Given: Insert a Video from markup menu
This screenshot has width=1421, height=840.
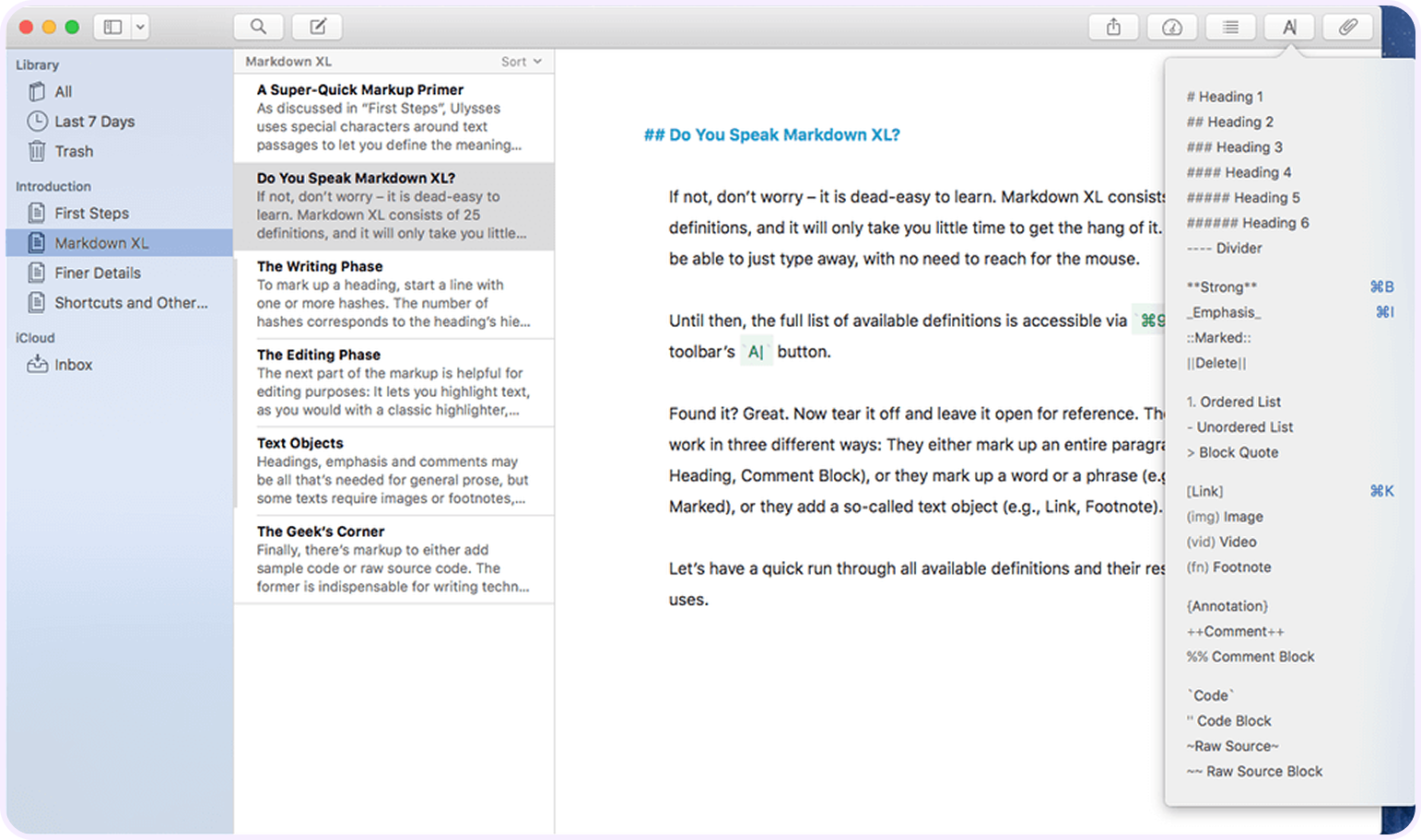Looking at the screenshot, I should (1222, 542).
